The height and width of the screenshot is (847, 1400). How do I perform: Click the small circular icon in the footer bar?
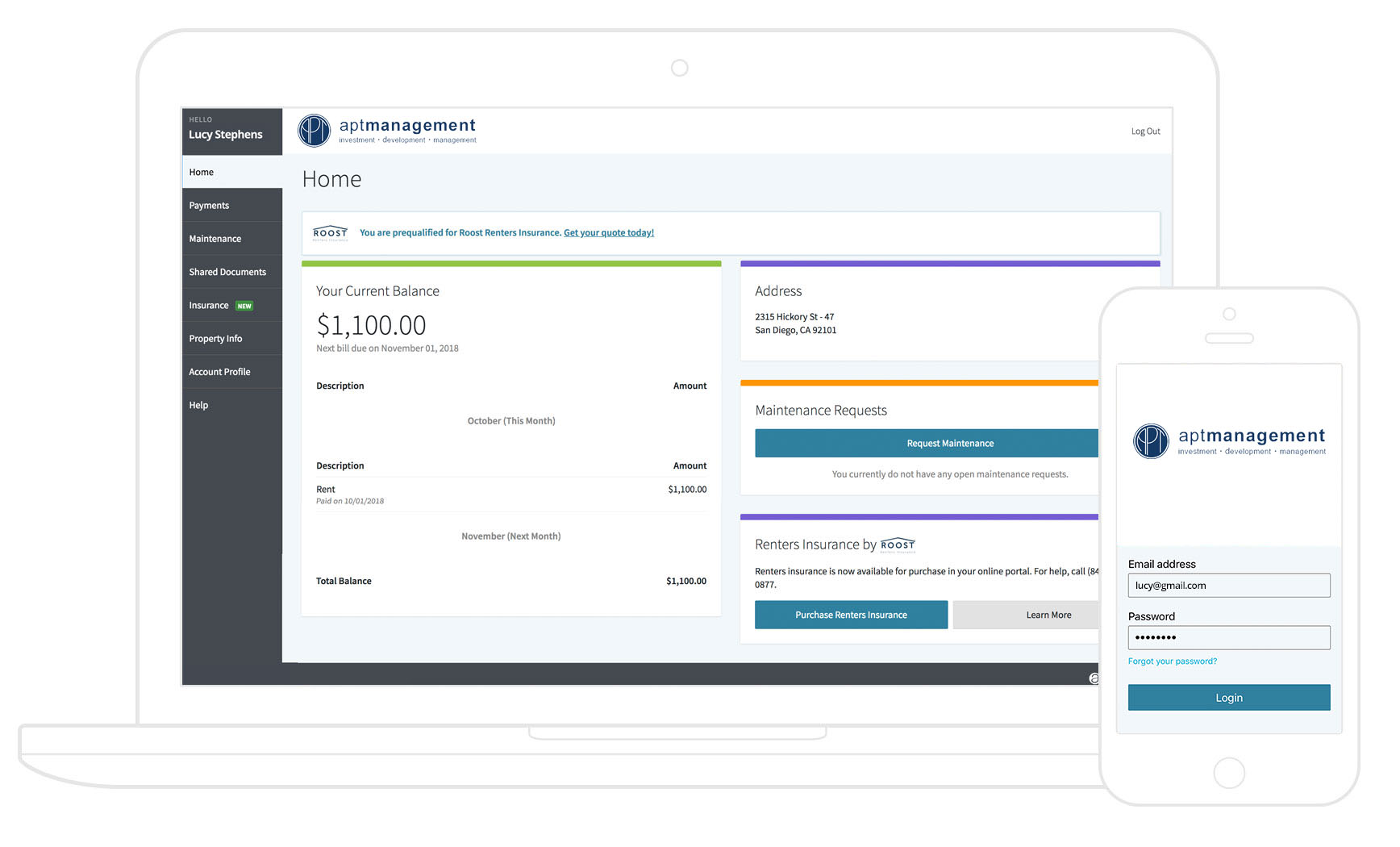[1094, 678]
